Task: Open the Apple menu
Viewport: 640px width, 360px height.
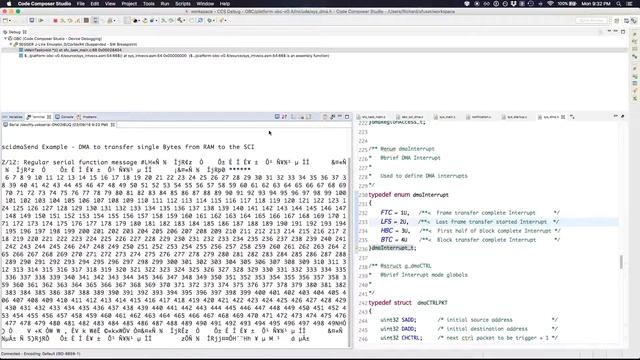Action: click(9, 3)
